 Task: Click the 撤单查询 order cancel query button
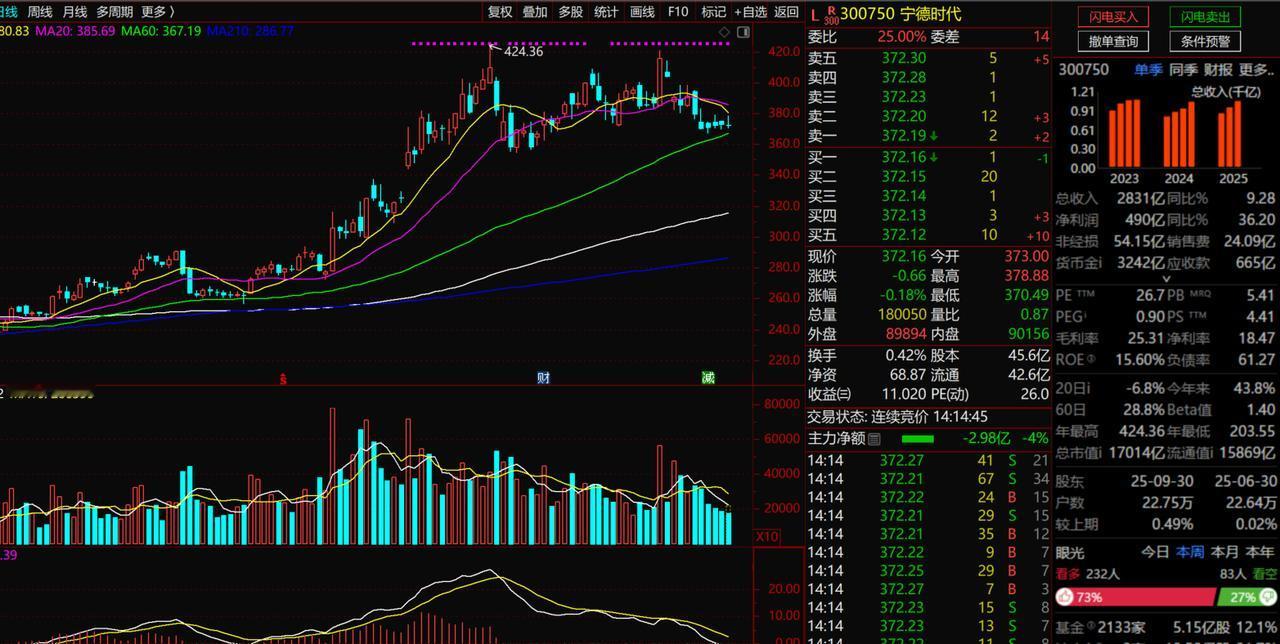[1113, 42]
